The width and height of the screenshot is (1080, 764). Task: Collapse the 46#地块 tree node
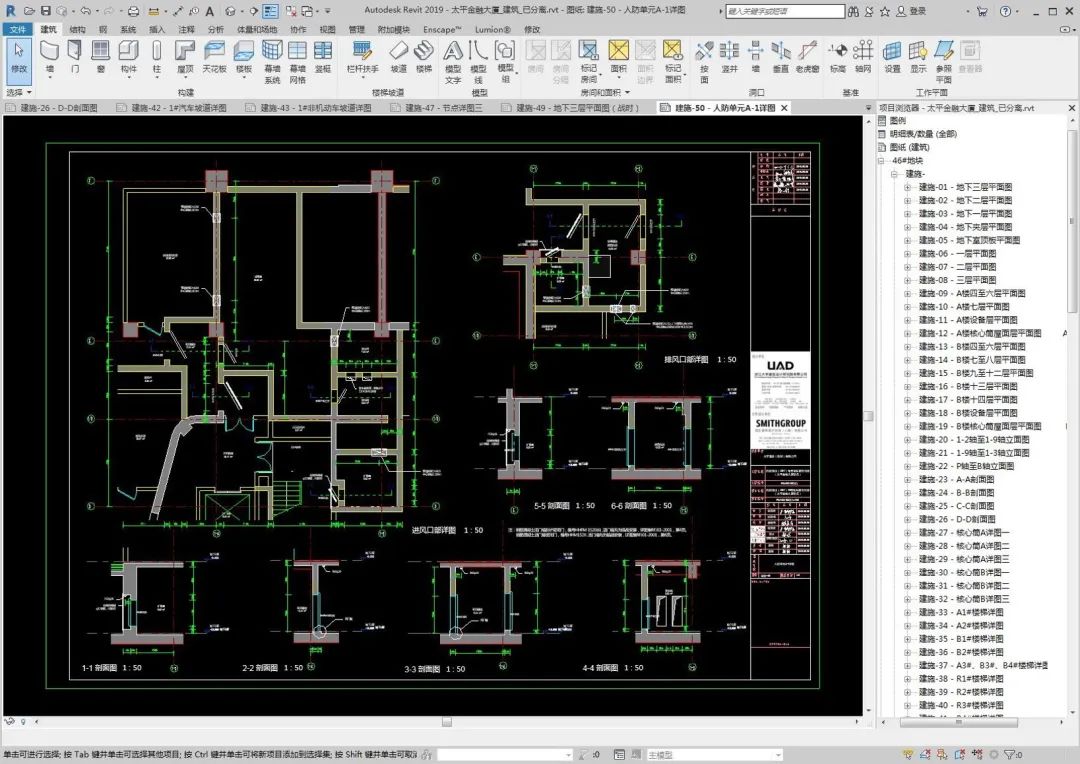pos(883,160)
